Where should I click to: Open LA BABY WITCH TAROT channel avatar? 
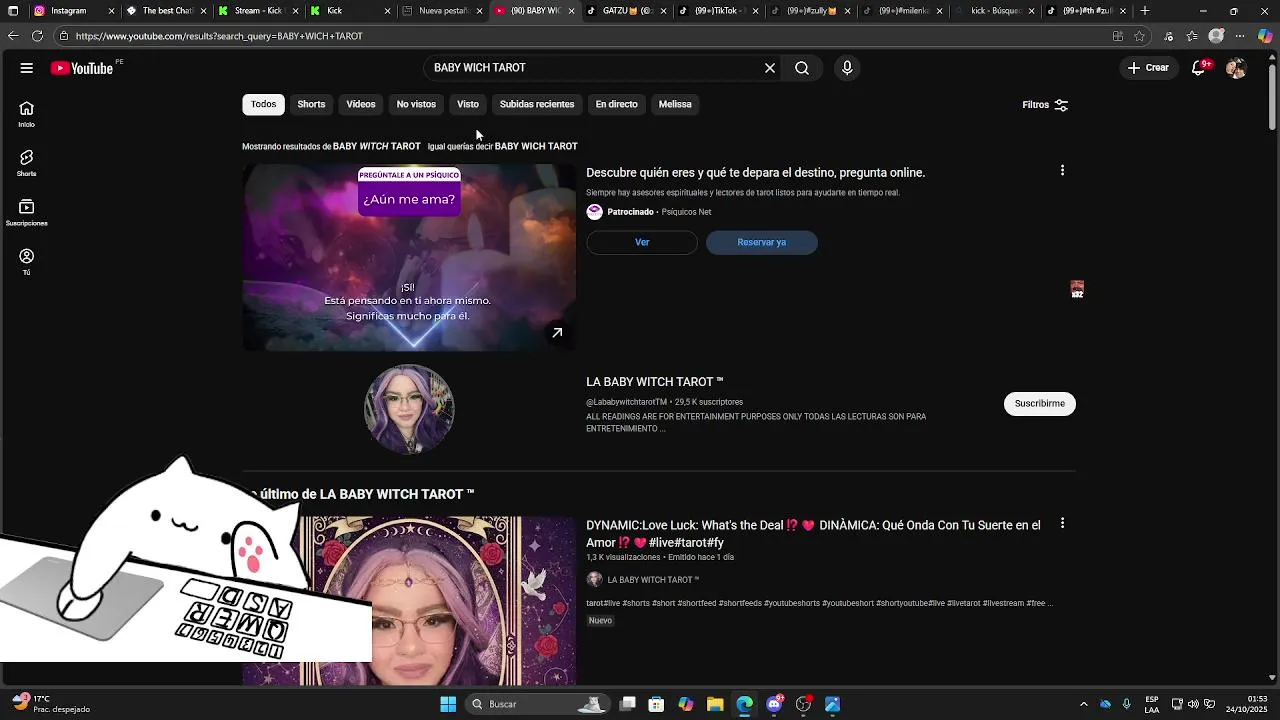(x=409, y=409)
